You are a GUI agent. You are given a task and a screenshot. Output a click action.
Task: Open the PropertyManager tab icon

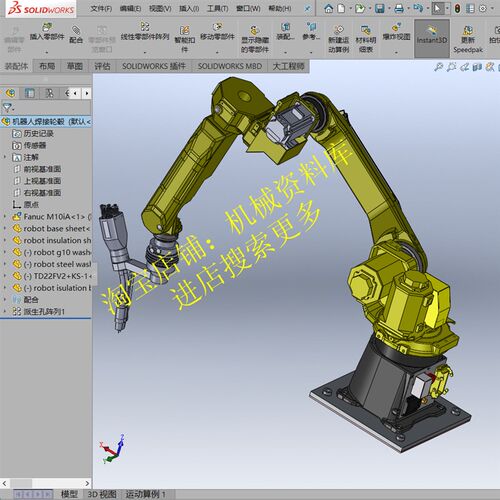tap(30, 93)
